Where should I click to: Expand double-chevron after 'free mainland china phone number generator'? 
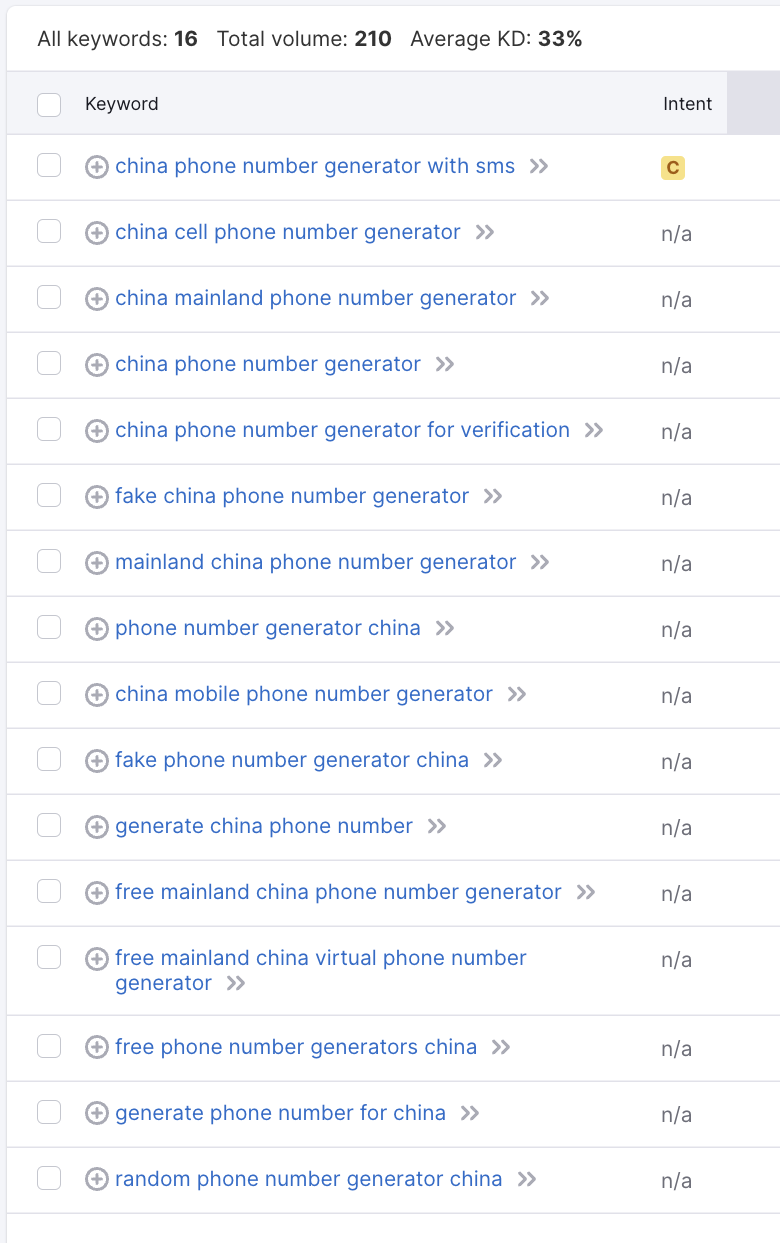coord(586,892)
